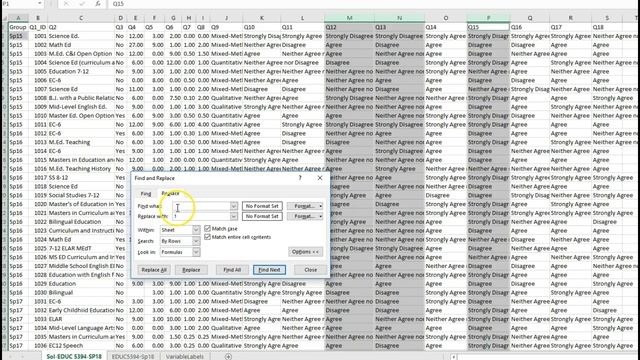The height and width of the screenshot is (360, 640).
Task: Click the cell reading Science Ed. for ID 1001
Action: click(81, 36)
